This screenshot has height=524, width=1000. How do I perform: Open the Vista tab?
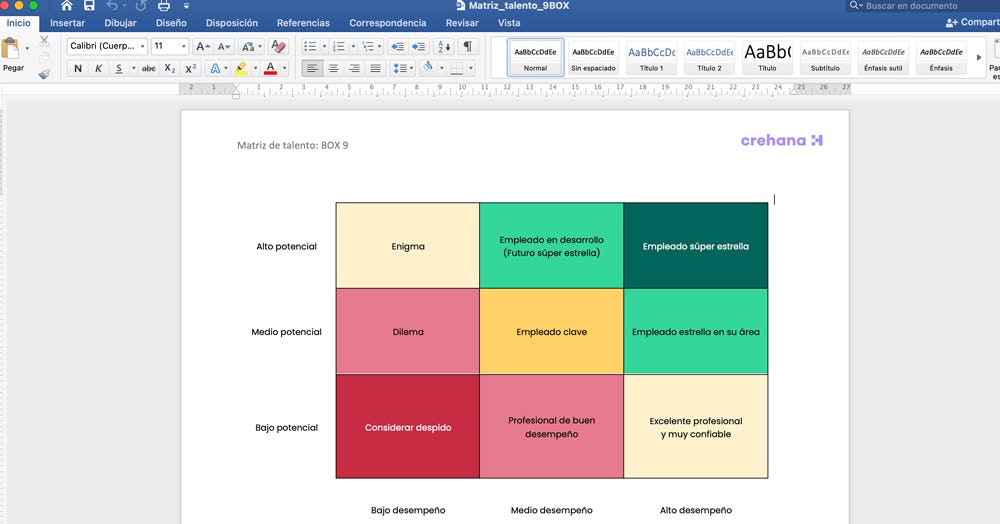pos(509,23)
